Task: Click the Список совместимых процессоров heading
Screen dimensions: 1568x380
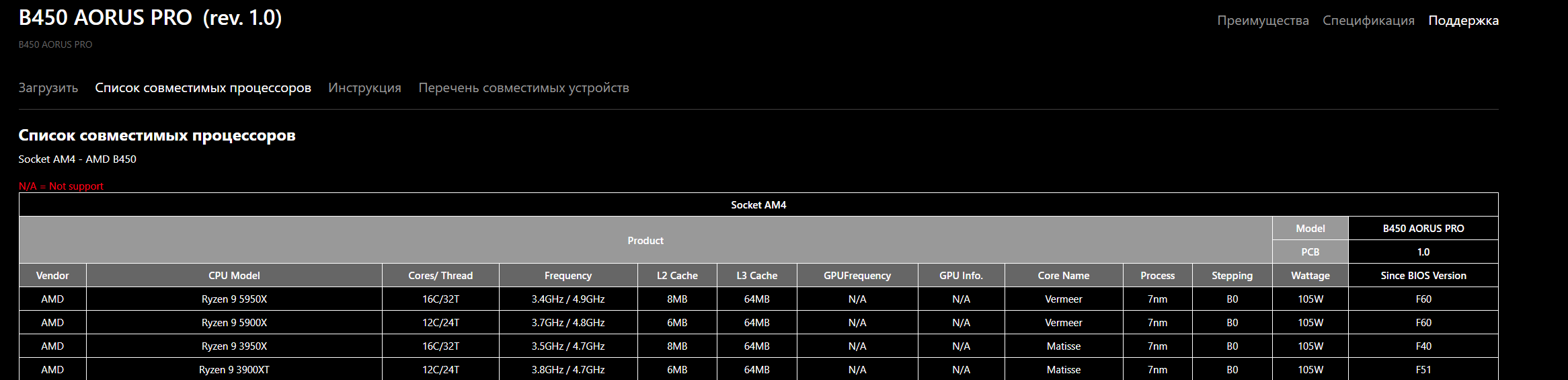Action: point(157,135)
